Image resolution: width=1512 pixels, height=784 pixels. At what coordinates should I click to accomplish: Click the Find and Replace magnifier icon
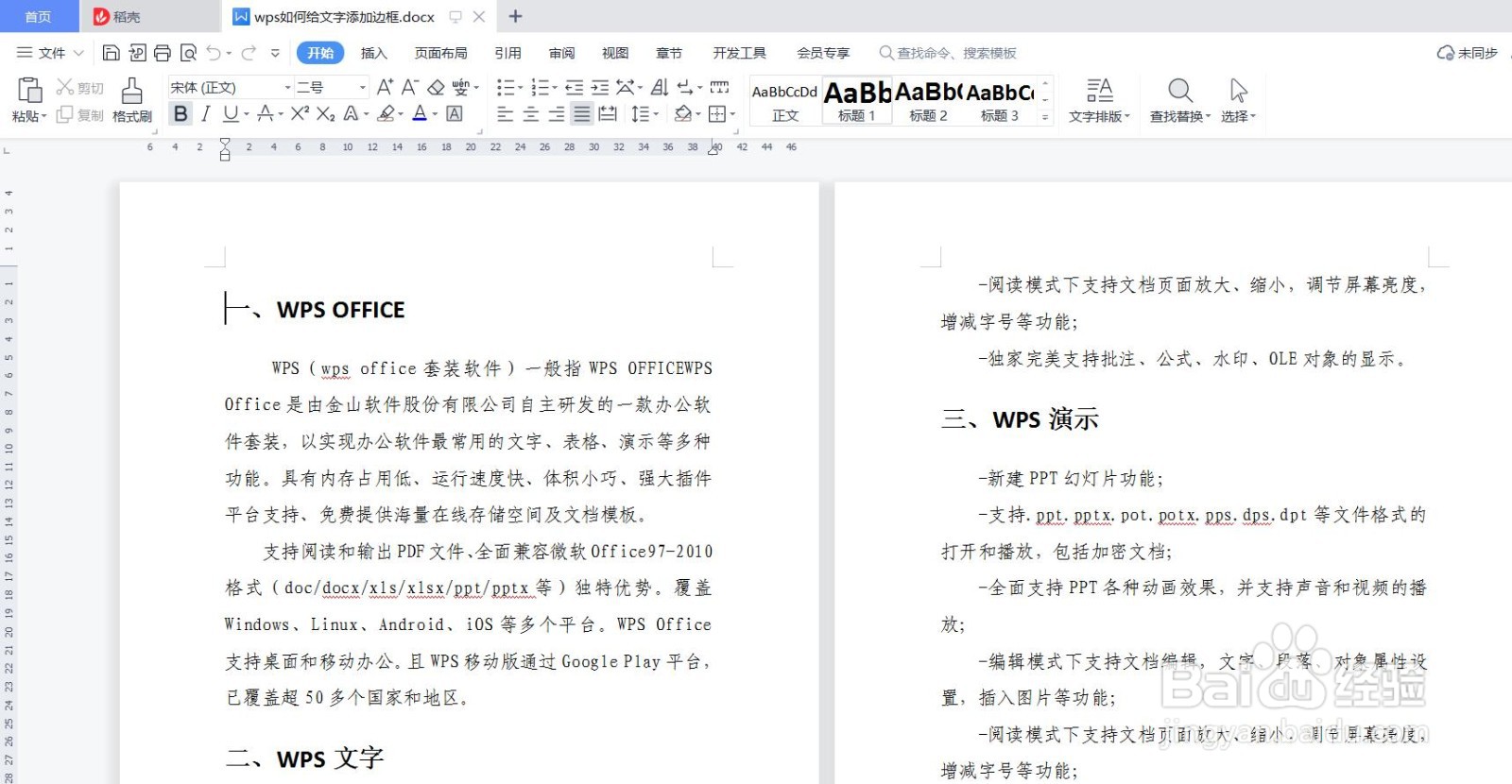[1180, 91]
